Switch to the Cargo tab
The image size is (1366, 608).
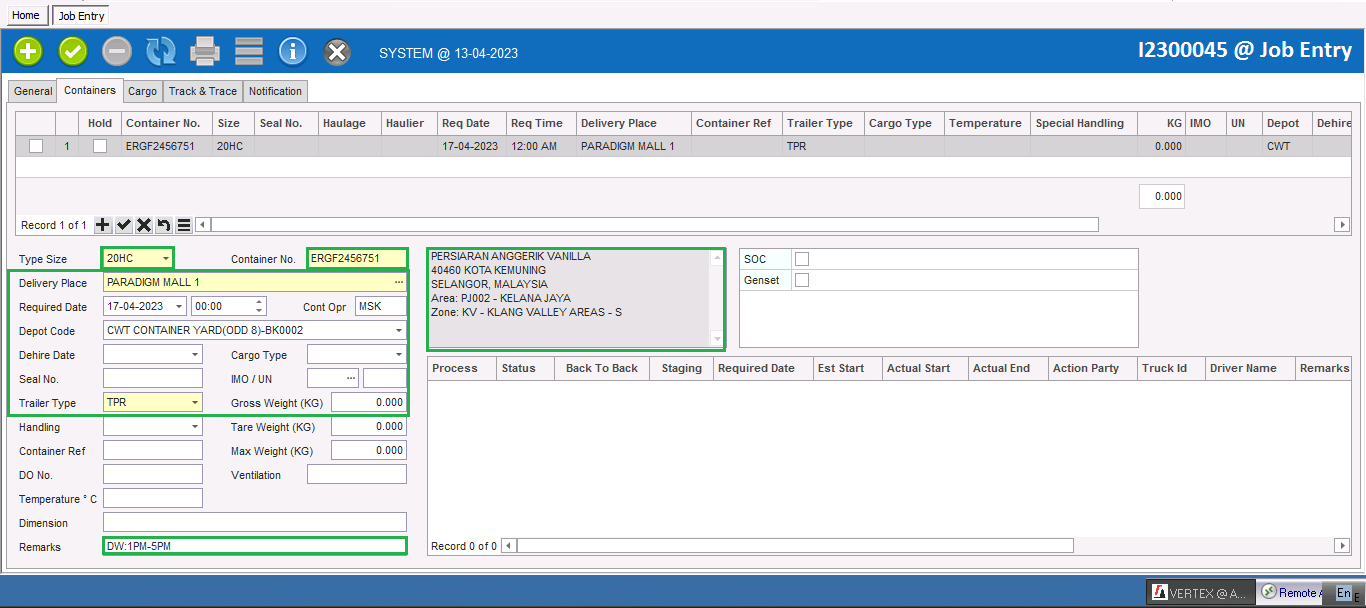tap(142, 91)
